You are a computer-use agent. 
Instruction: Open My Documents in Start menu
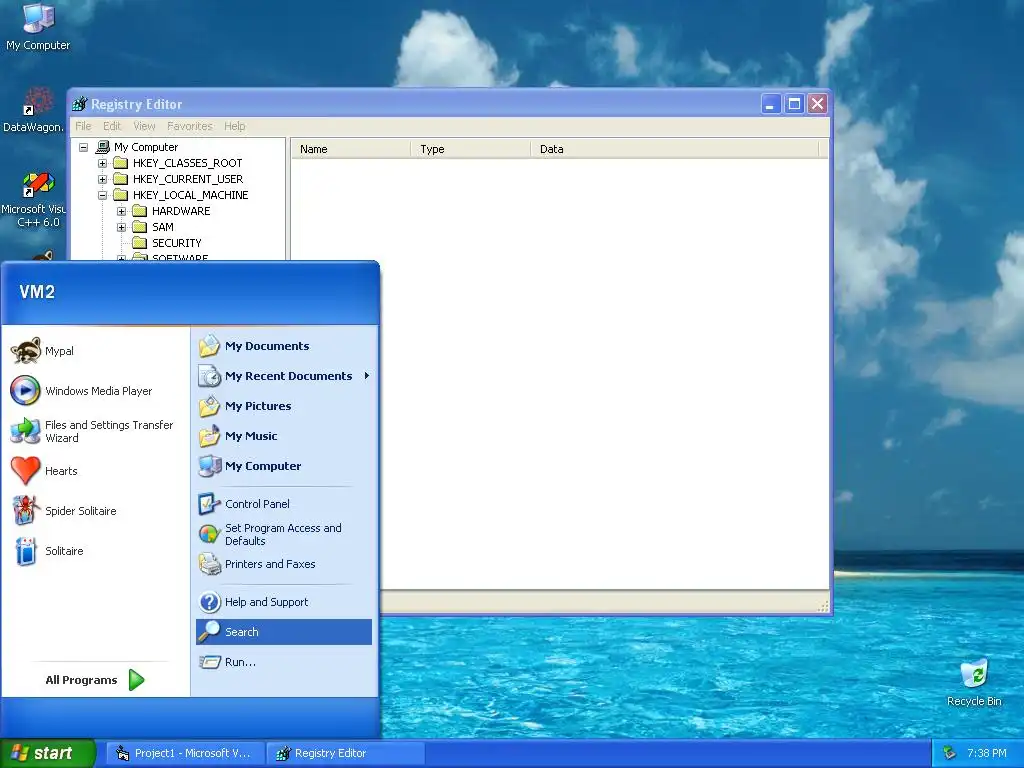pos(283,346)
